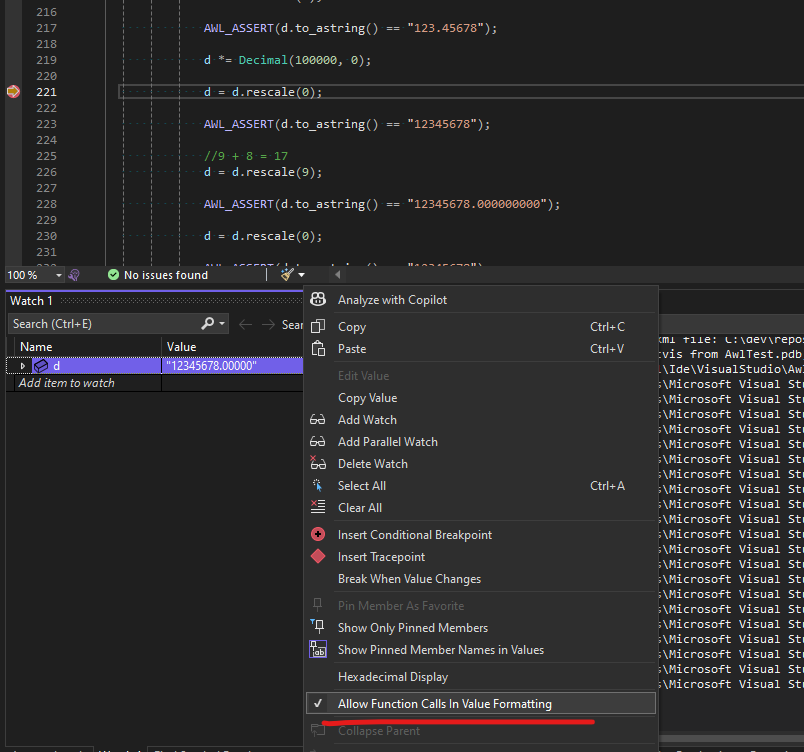The width and height of the screenshot is (804, 752).
Task: Toggle Show Only Pinned Members
Action: (412, 628)
